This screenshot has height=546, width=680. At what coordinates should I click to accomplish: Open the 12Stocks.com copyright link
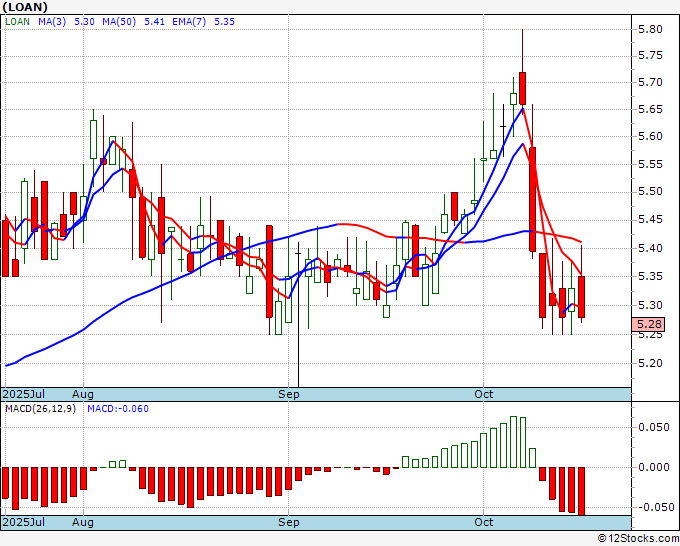click(638, 539)
